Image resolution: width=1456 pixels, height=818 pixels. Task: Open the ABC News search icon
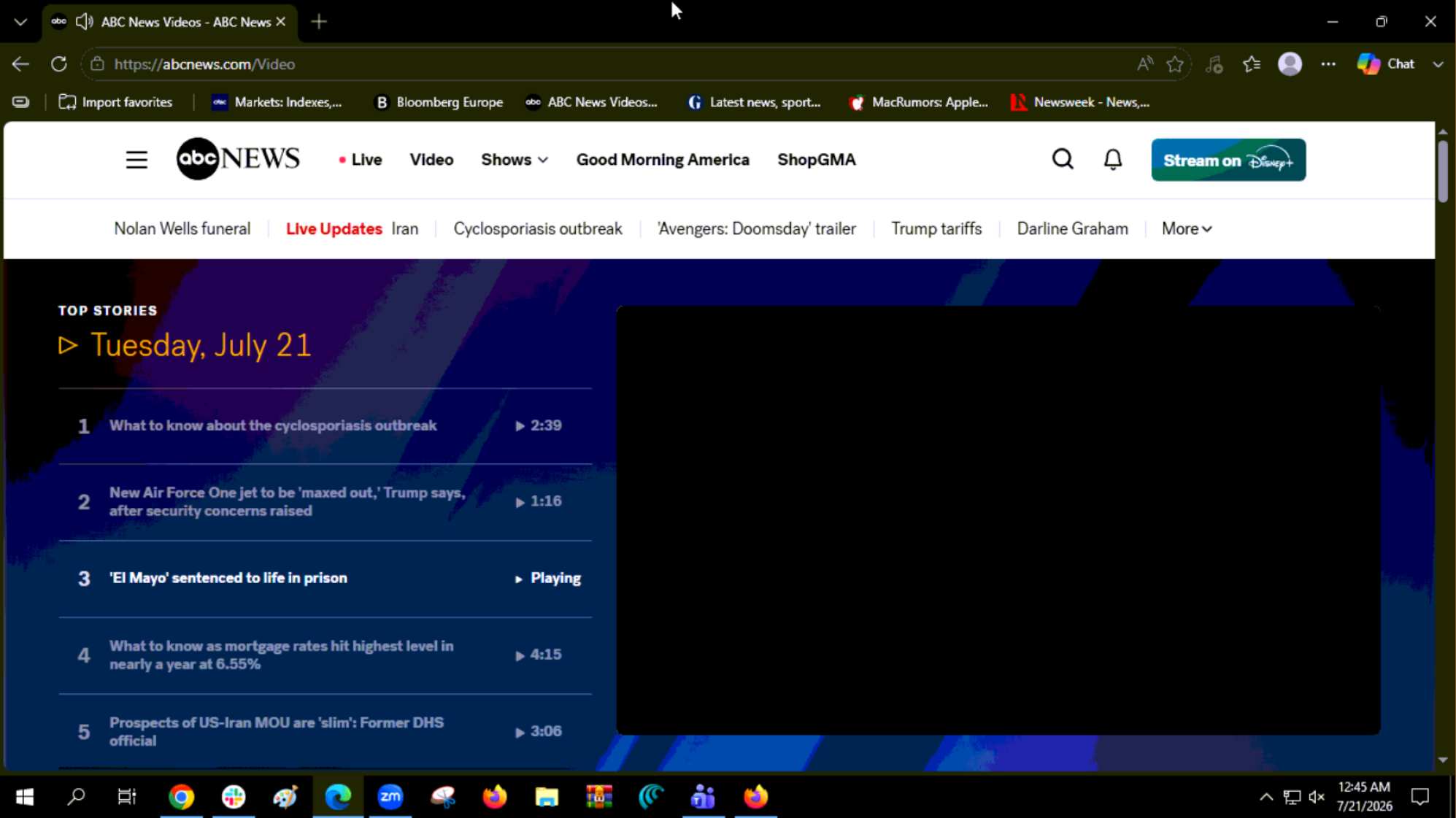[x=1063, y=159]
